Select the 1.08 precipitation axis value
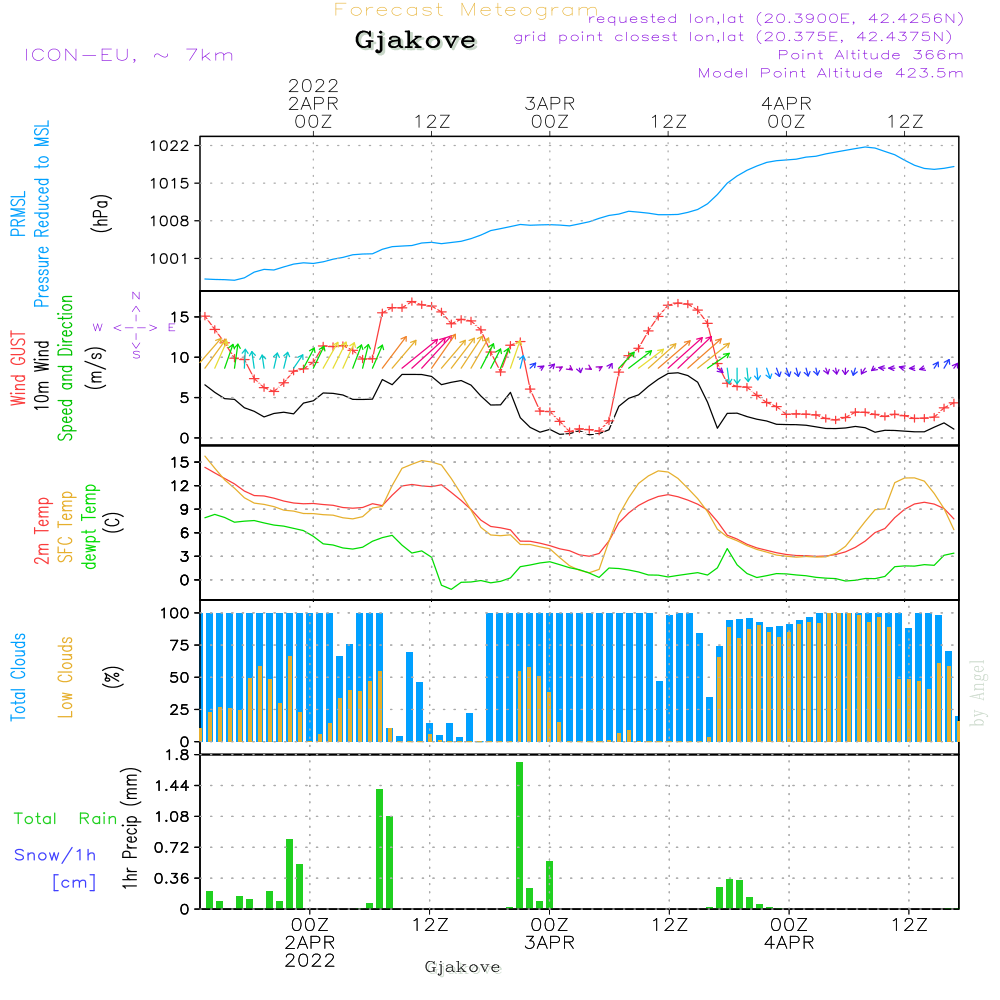The image size is (1000, 1000). (x=172, y=817)
